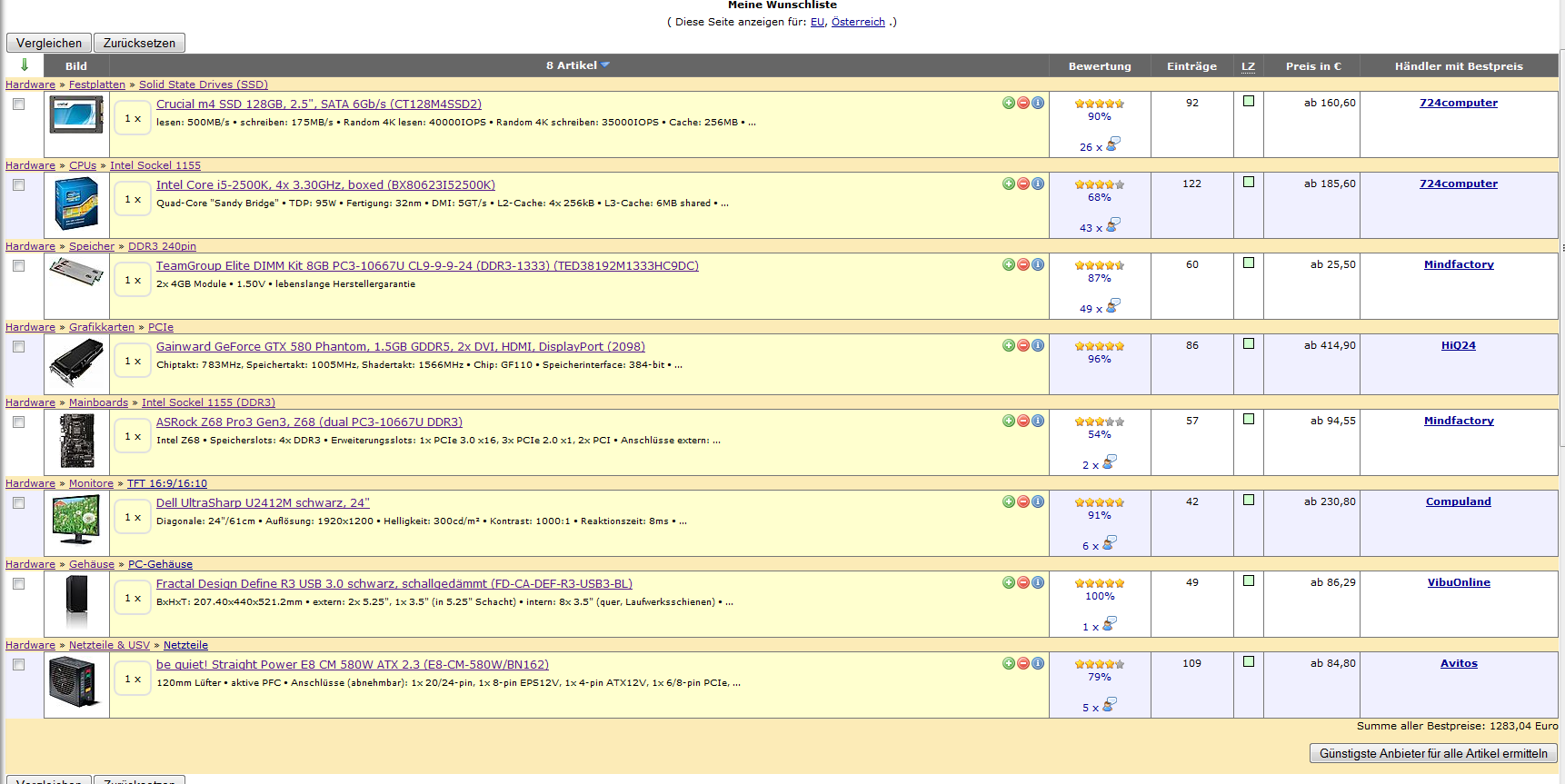This screenshot has height=784, width=1565.
Task: Sort by Einträge column
Action: 1191,66
